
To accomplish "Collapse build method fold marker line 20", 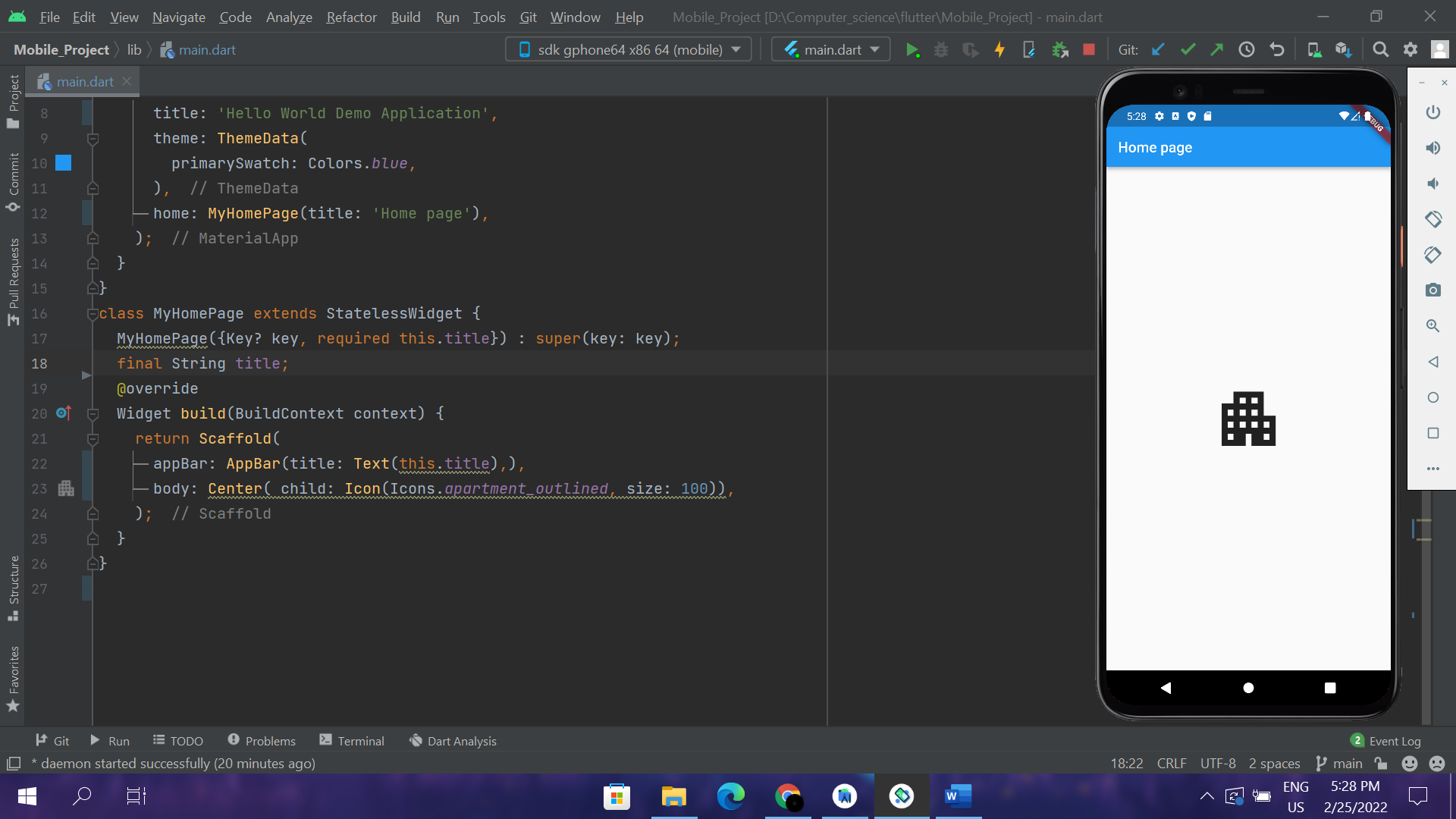I will [93, 414].
